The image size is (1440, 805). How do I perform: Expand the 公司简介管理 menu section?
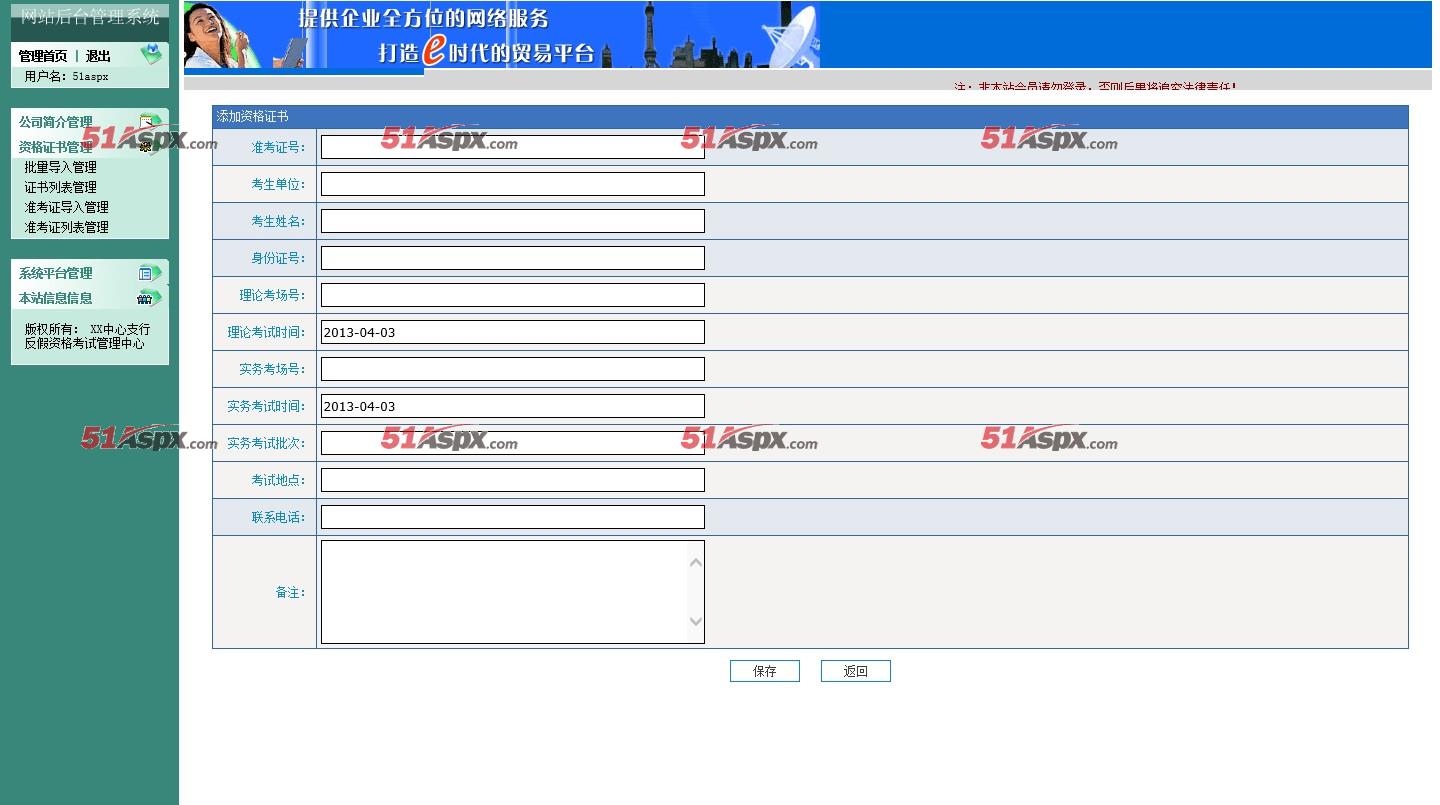click(56, 122)
